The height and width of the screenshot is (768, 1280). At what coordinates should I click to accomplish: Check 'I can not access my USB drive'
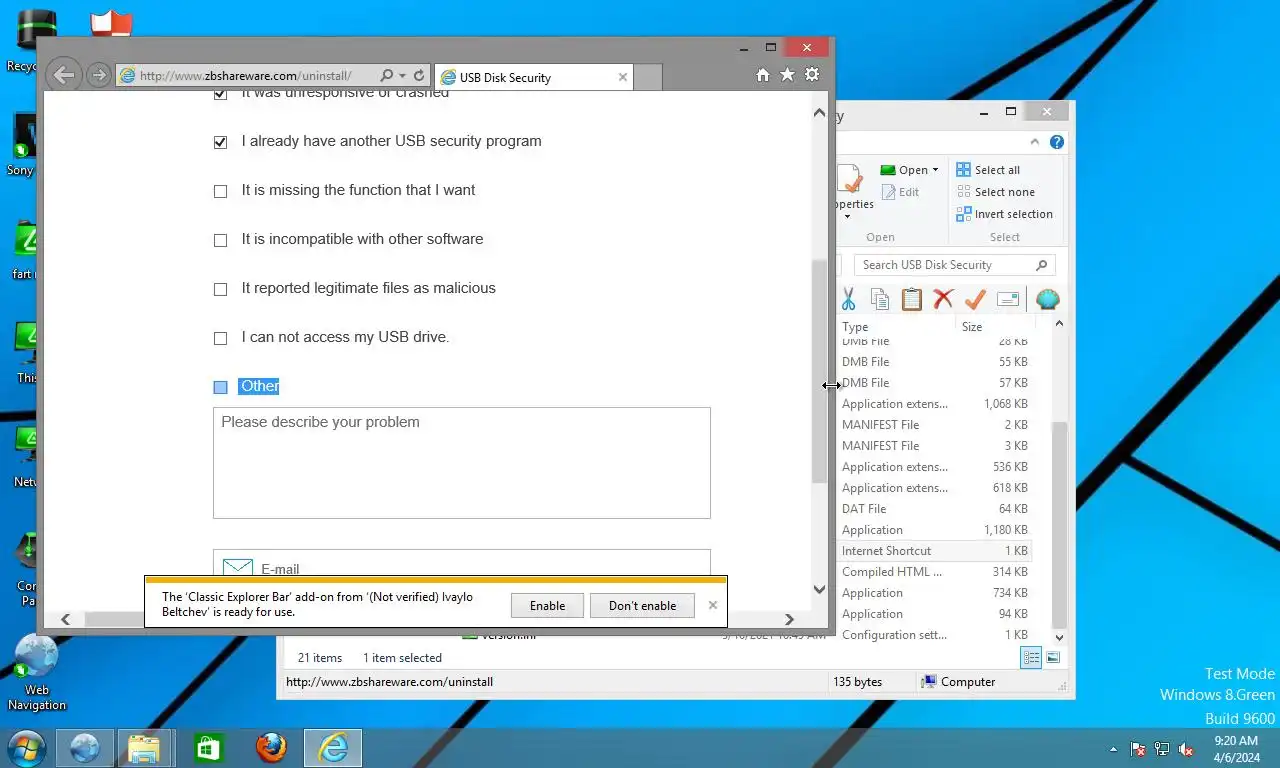click(221, 338)
